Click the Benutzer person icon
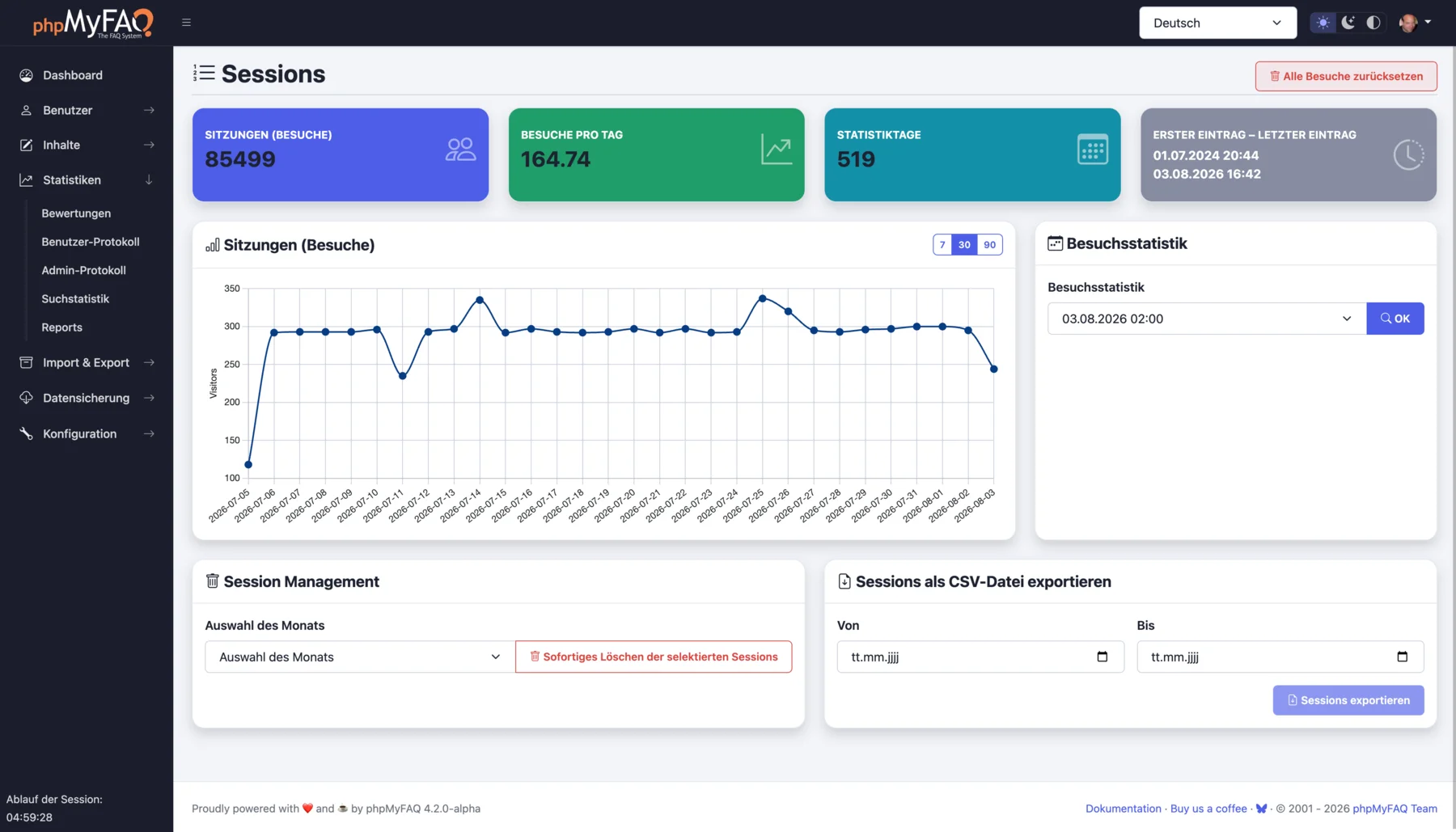The image size is (1456, 832). pos(26,110)
